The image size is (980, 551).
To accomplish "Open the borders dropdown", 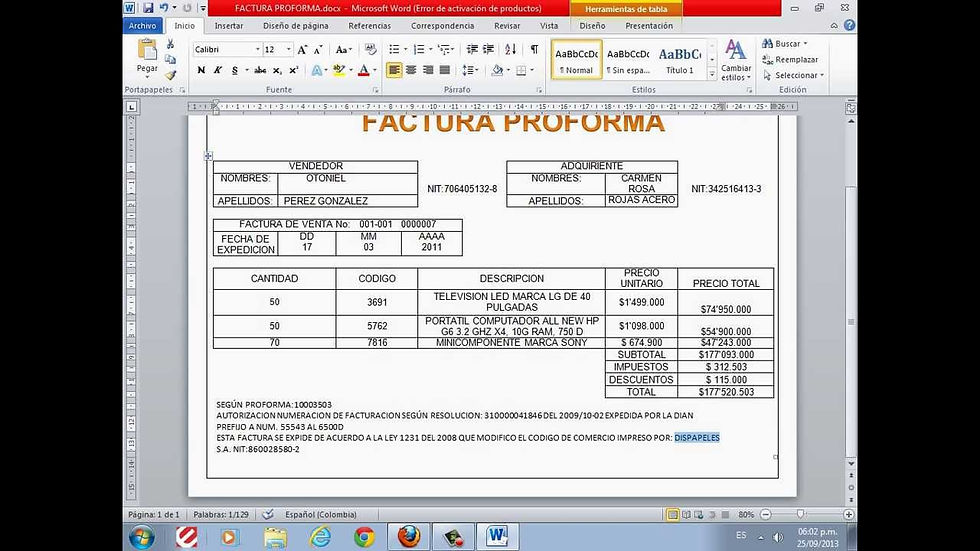I will [532, 70].
